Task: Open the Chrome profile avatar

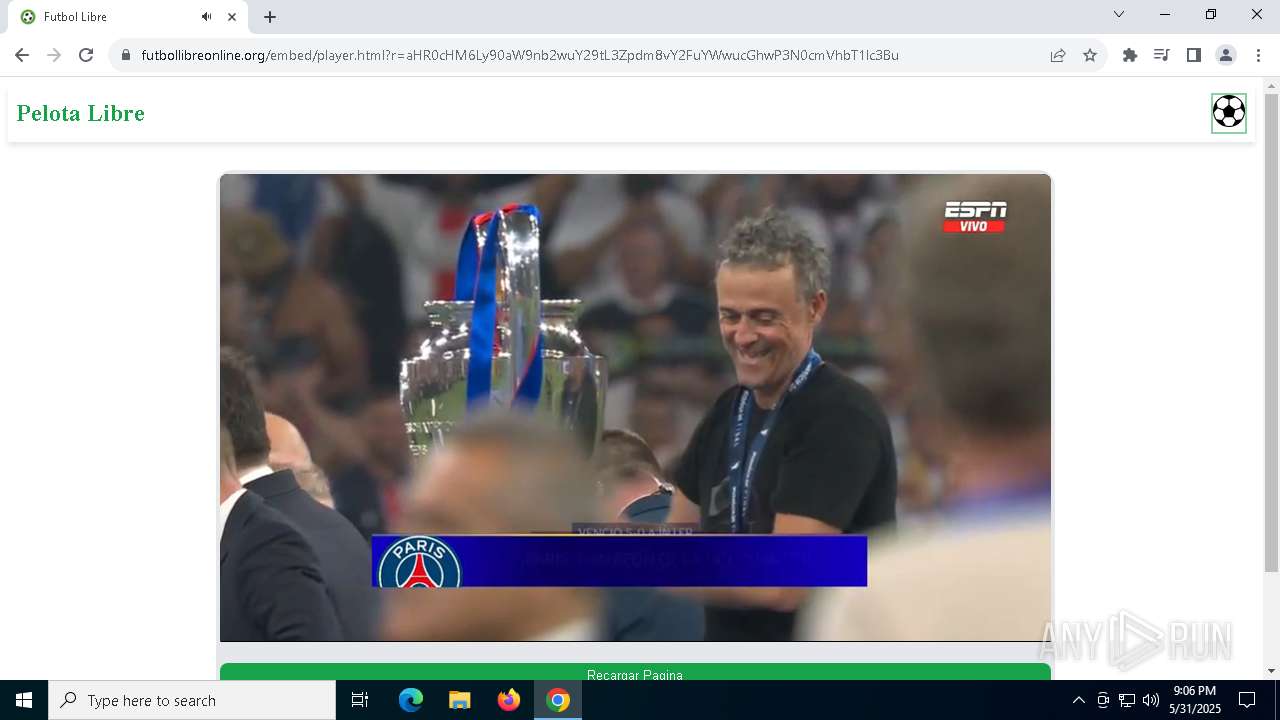Action: 1226,55
